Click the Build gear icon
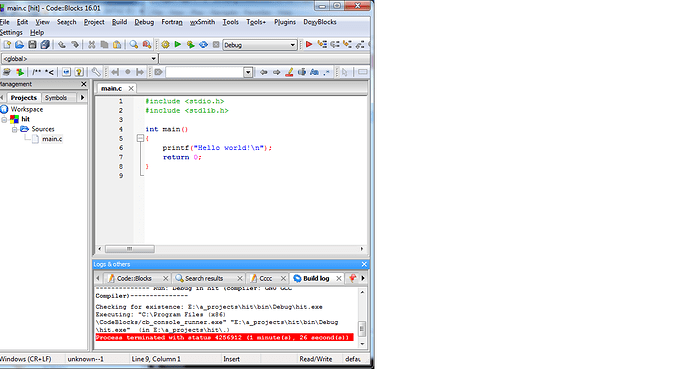This screenshot has height=369, width=690. tap(165, 45)
